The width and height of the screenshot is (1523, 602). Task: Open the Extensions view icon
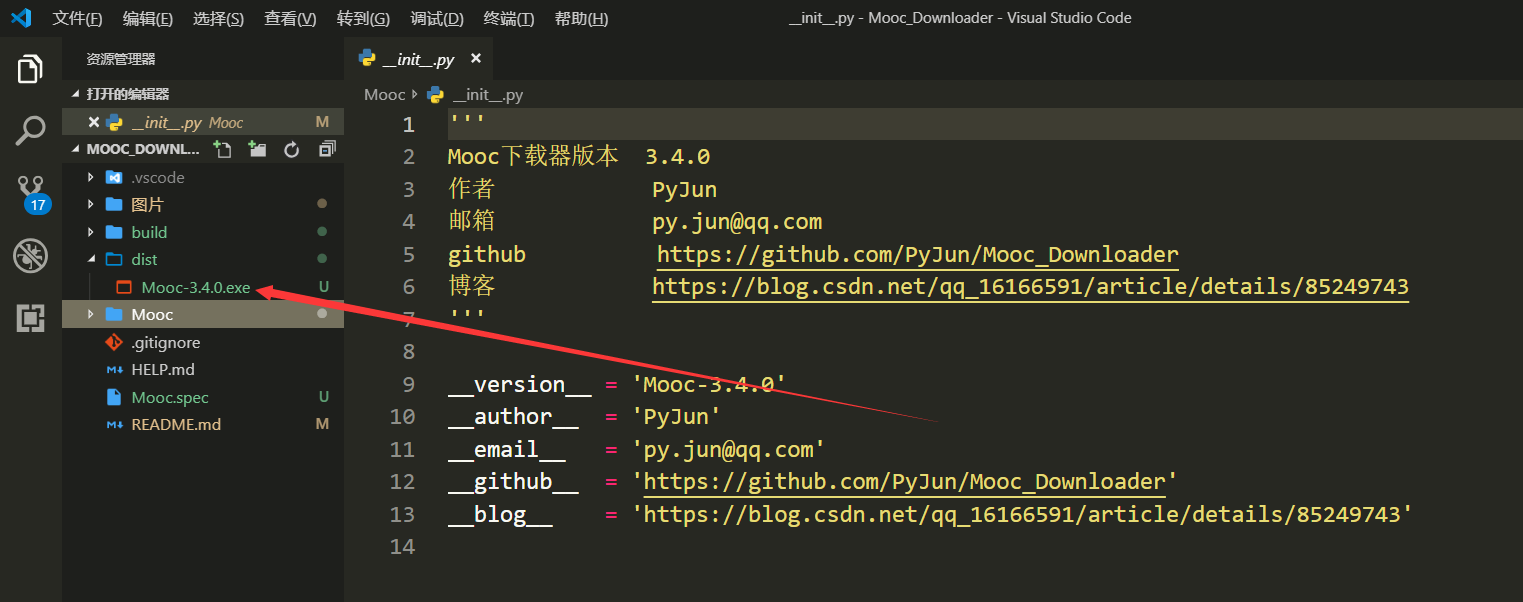click(30, 319)
